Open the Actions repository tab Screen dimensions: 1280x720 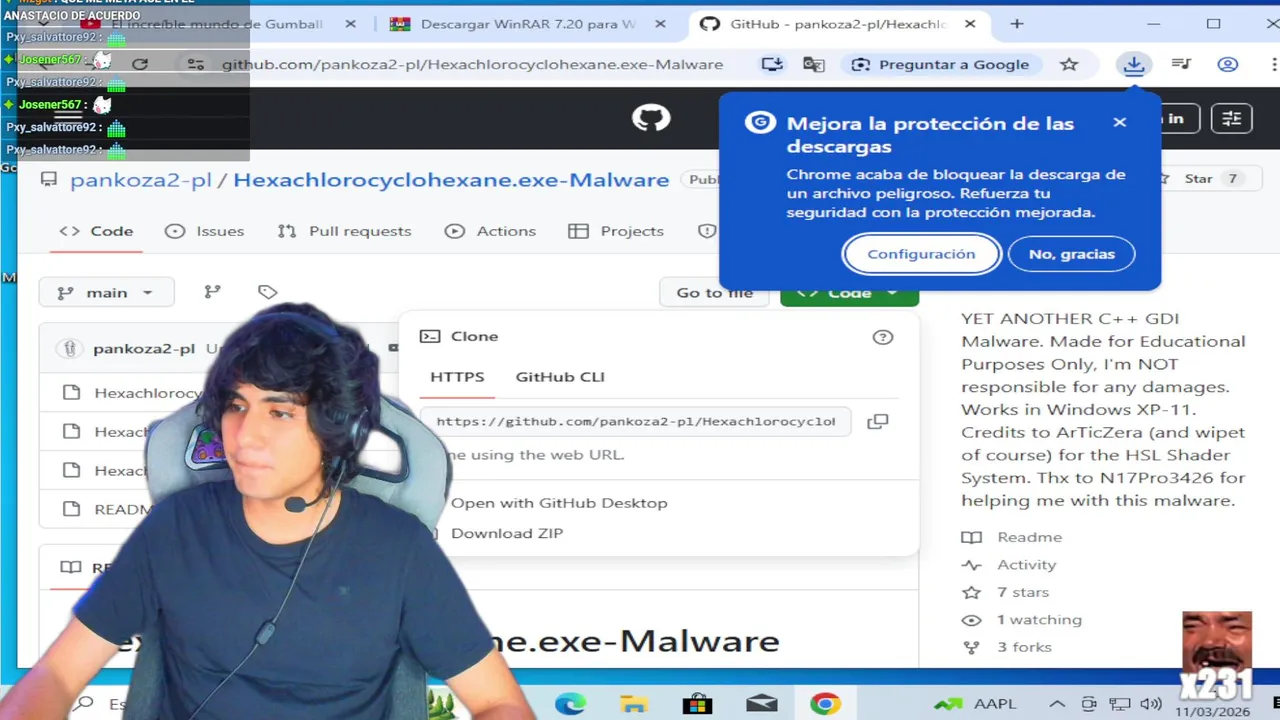(x=491, y=231)
